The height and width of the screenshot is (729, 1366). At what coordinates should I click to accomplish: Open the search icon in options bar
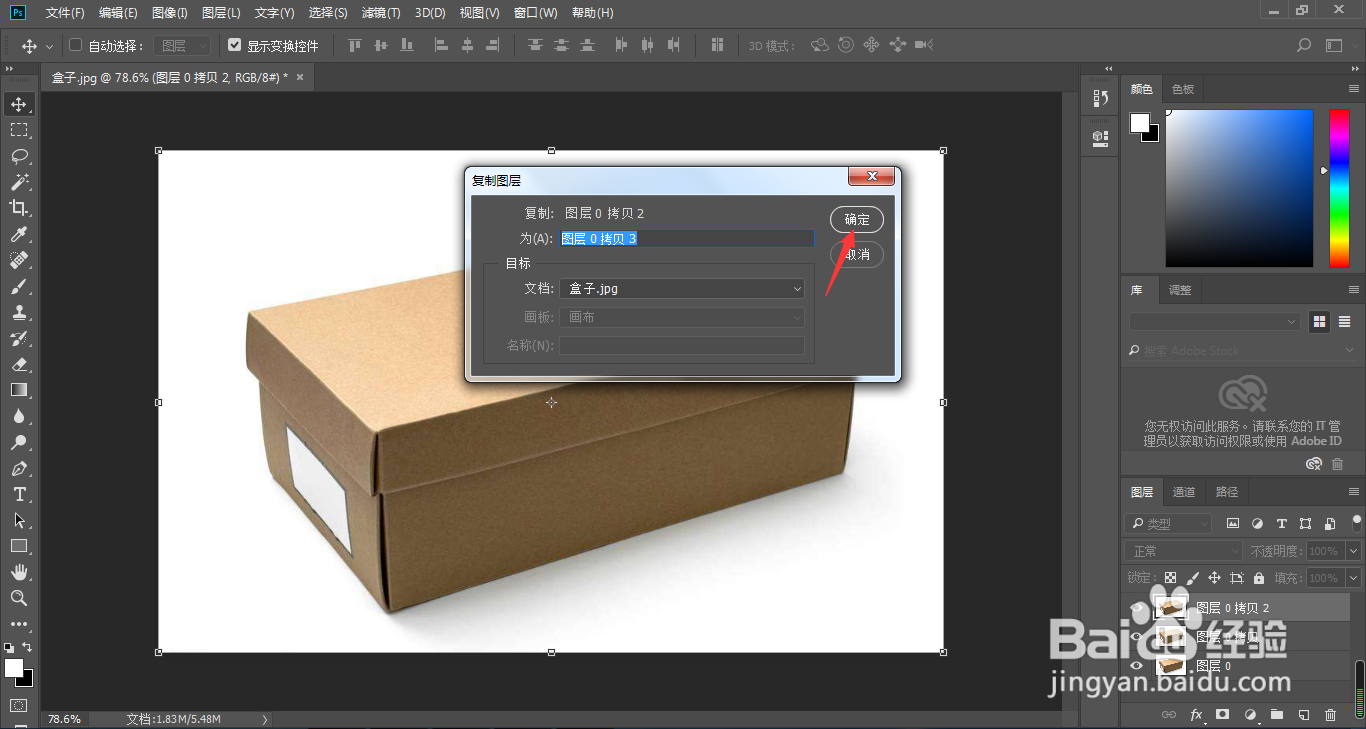tap(1304, 45)
